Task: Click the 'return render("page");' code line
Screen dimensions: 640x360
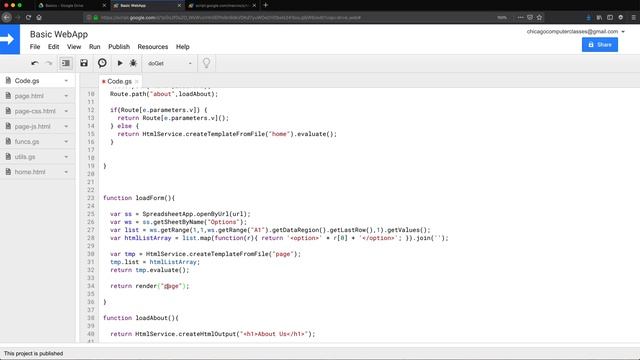Action: point(149,286)
